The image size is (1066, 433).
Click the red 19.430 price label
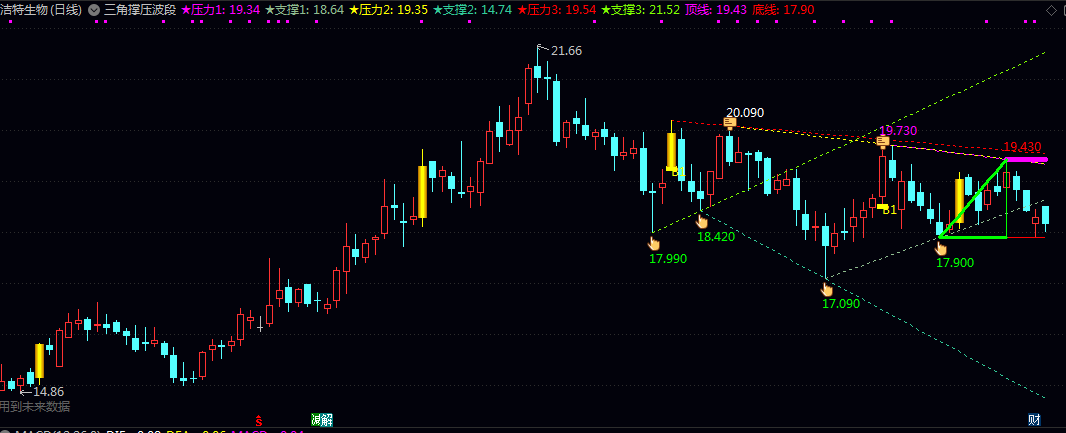[x=1022, y=147]
